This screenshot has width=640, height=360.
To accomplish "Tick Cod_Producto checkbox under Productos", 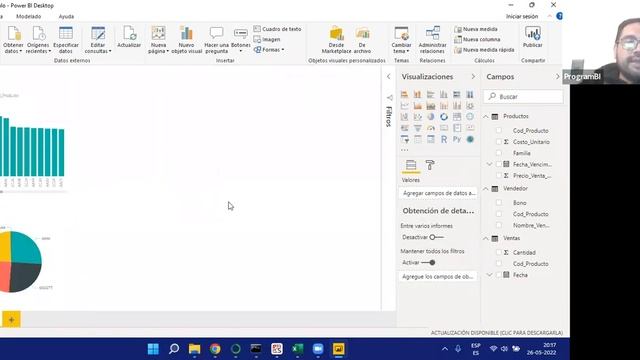I will tap(499, 130).
